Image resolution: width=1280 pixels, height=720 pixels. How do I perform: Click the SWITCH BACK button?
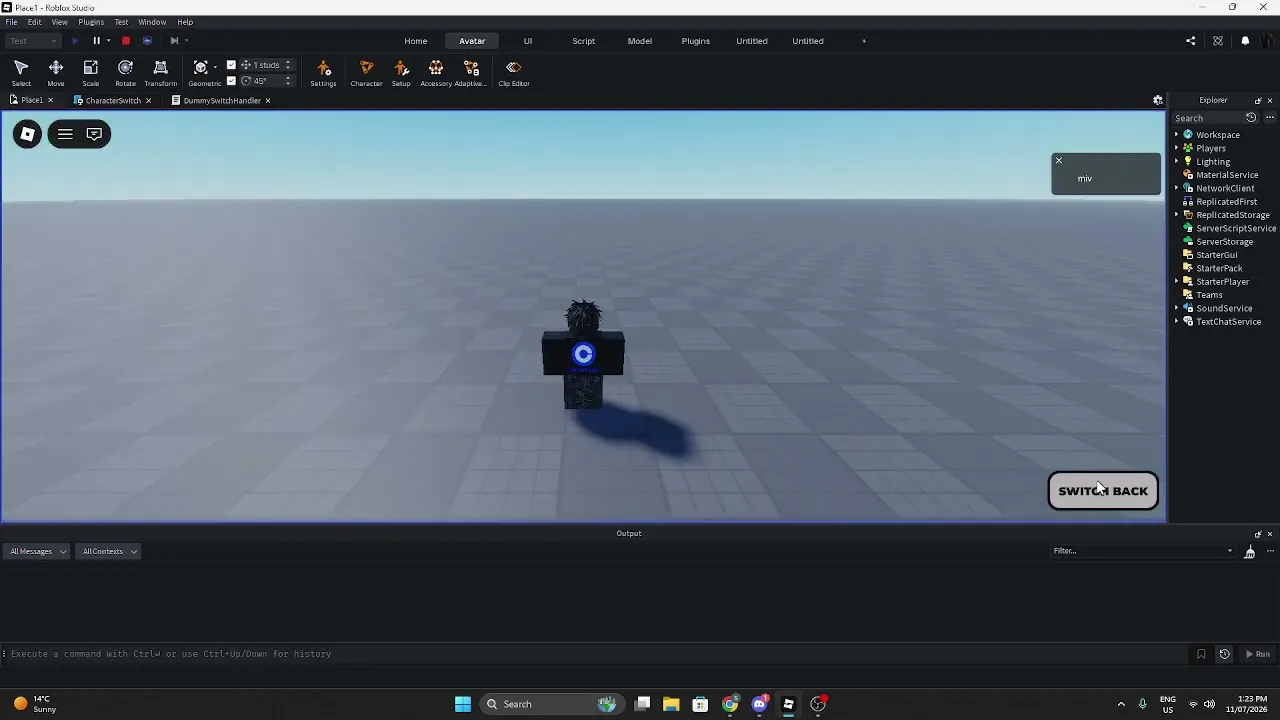coord(1103,491)
